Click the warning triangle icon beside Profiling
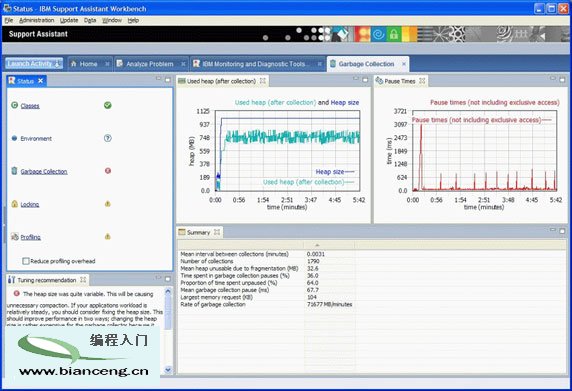572x391 pixels. click(108, 237)
